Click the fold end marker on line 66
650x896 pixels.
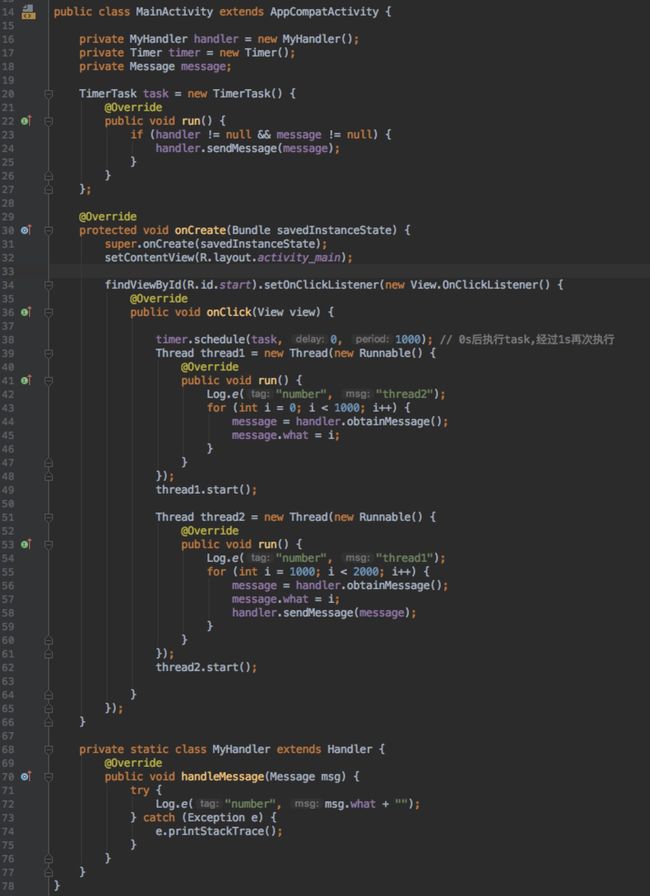tap(49, 722)
